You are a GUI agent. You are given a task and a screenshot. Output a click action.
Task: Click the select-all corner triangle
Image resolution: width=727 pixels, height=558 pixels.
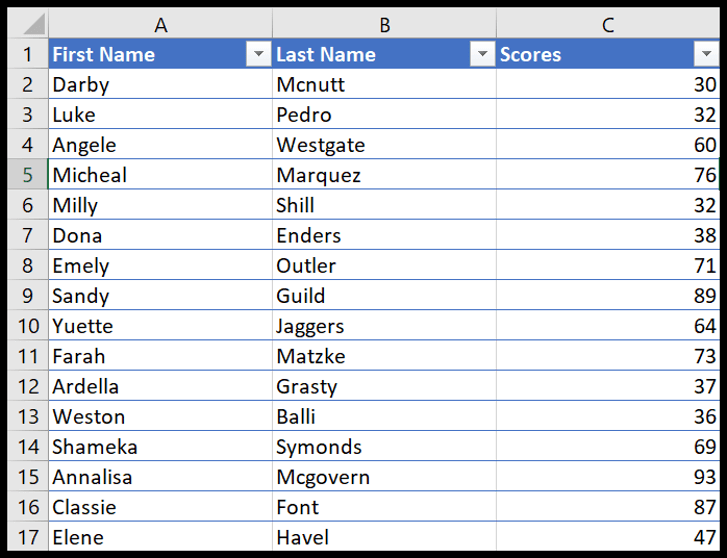tap(32, 24)
